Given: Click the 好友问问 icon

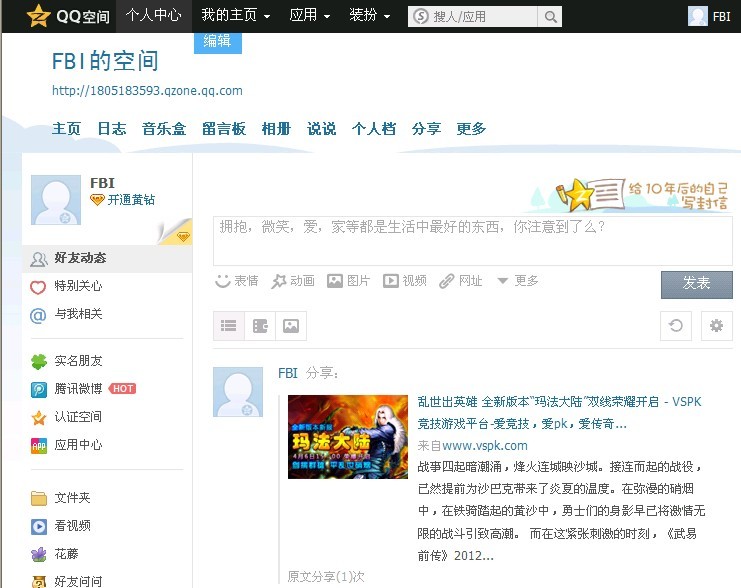Looking at the screenshot, I should (x=39, y=581).
